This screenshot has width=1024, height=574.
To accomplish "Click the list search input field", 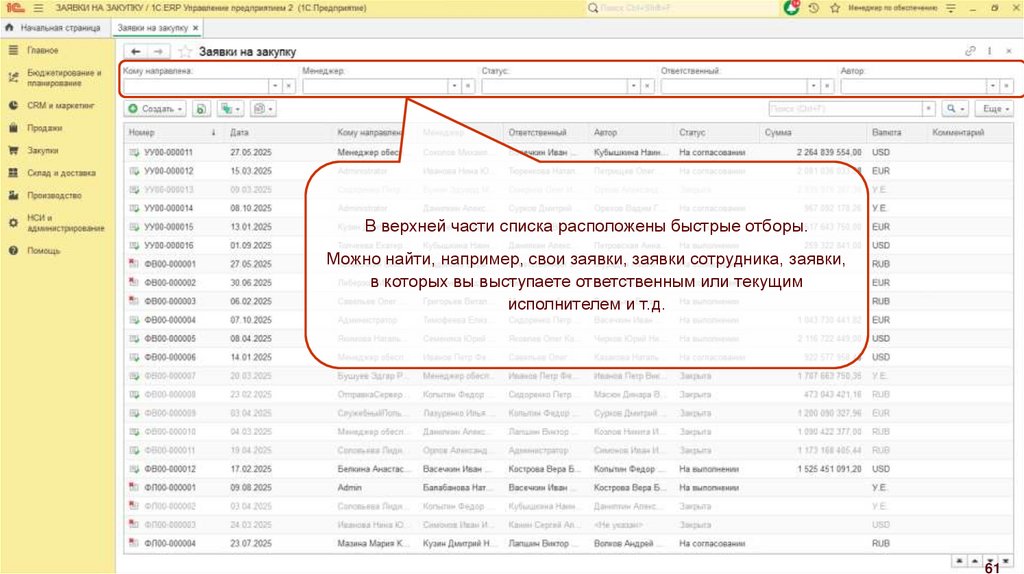I will pos(845,108).
